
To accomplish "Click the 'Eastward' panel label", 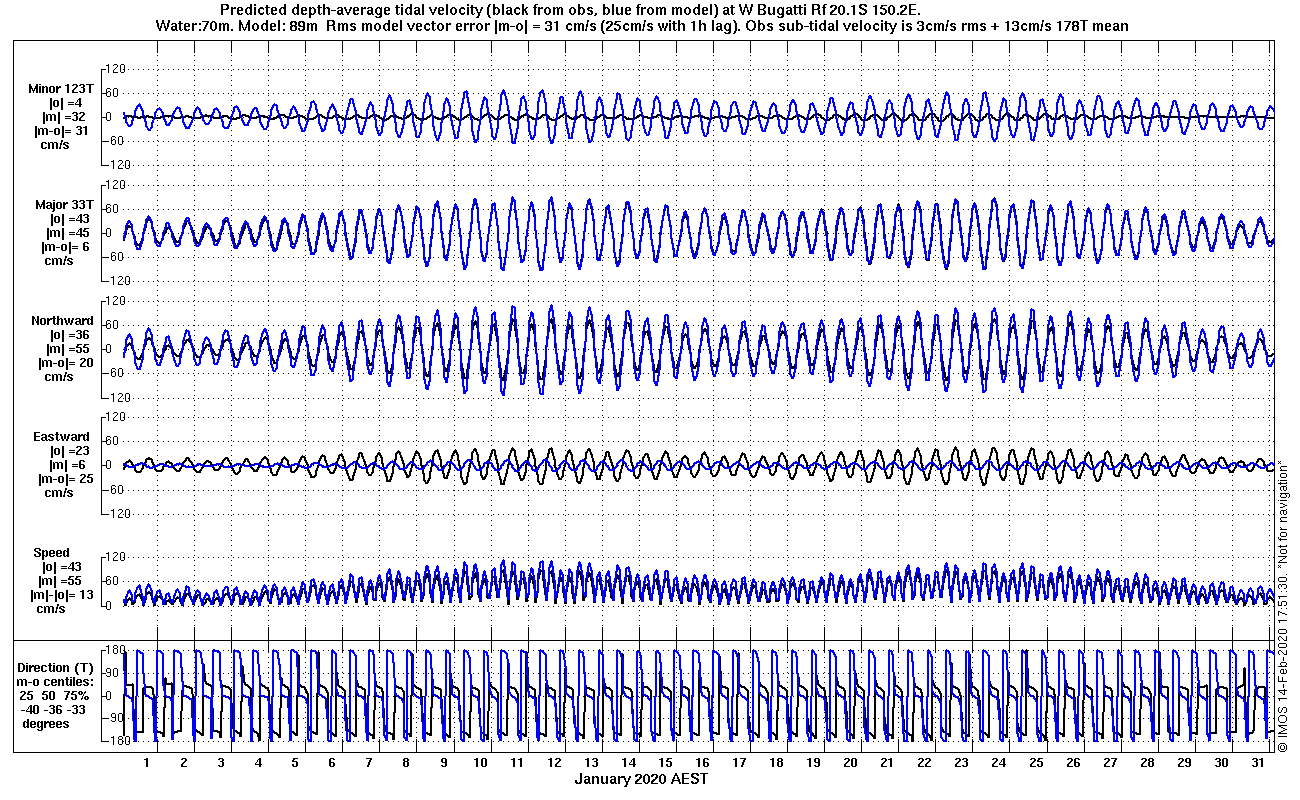I will click(x=62, y=437).
